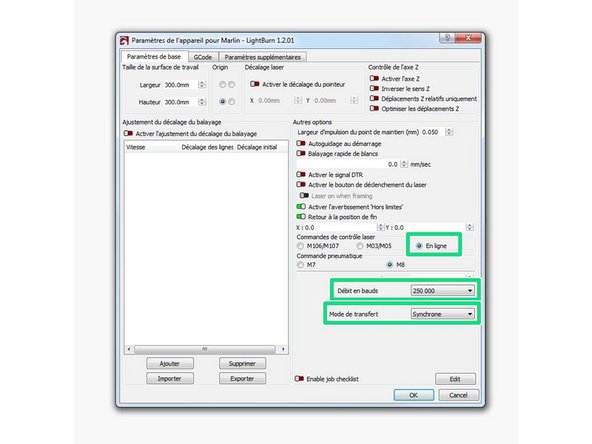The image size is (592, 444).
Task: Click the table's right scroll arrow
Action: (283, 349)
